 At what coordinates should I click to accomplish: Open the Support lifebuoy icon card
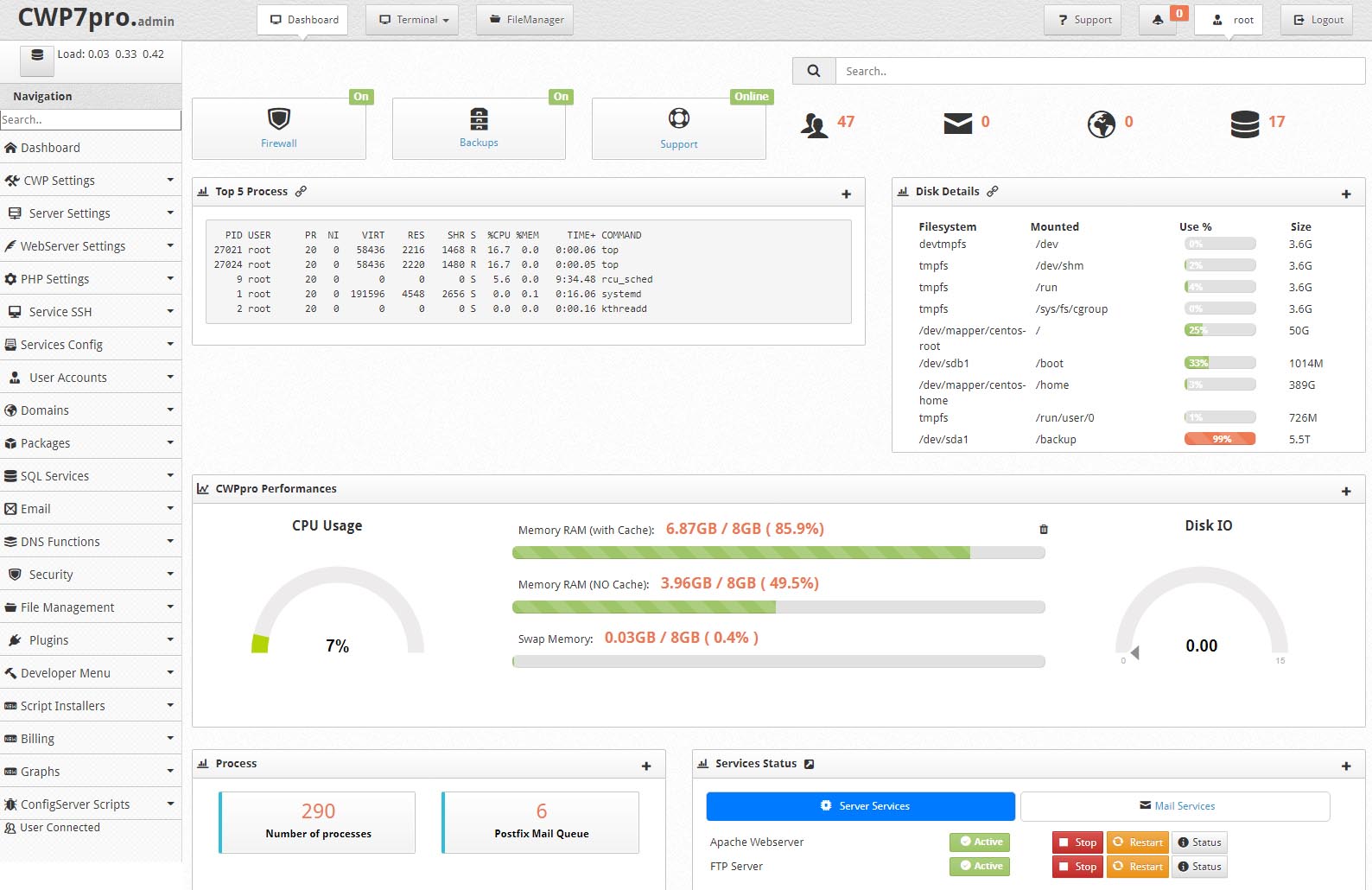[679, 128]
